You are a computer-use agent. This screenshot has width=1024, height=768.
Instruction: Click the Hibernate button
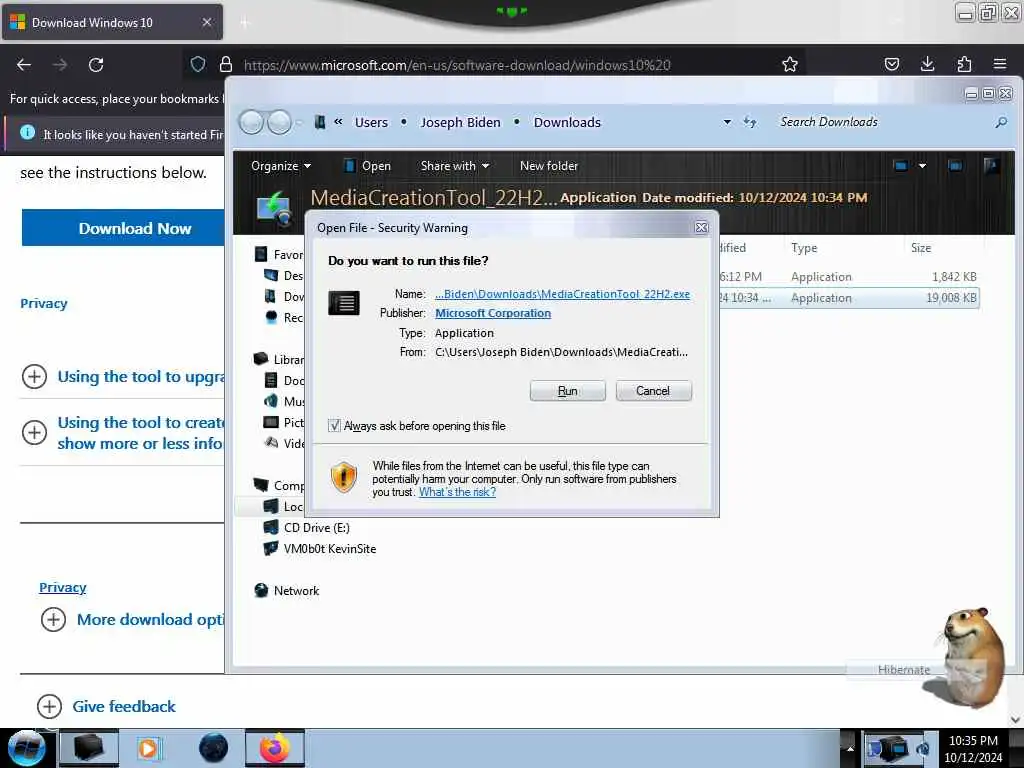[x=904, y=669]
